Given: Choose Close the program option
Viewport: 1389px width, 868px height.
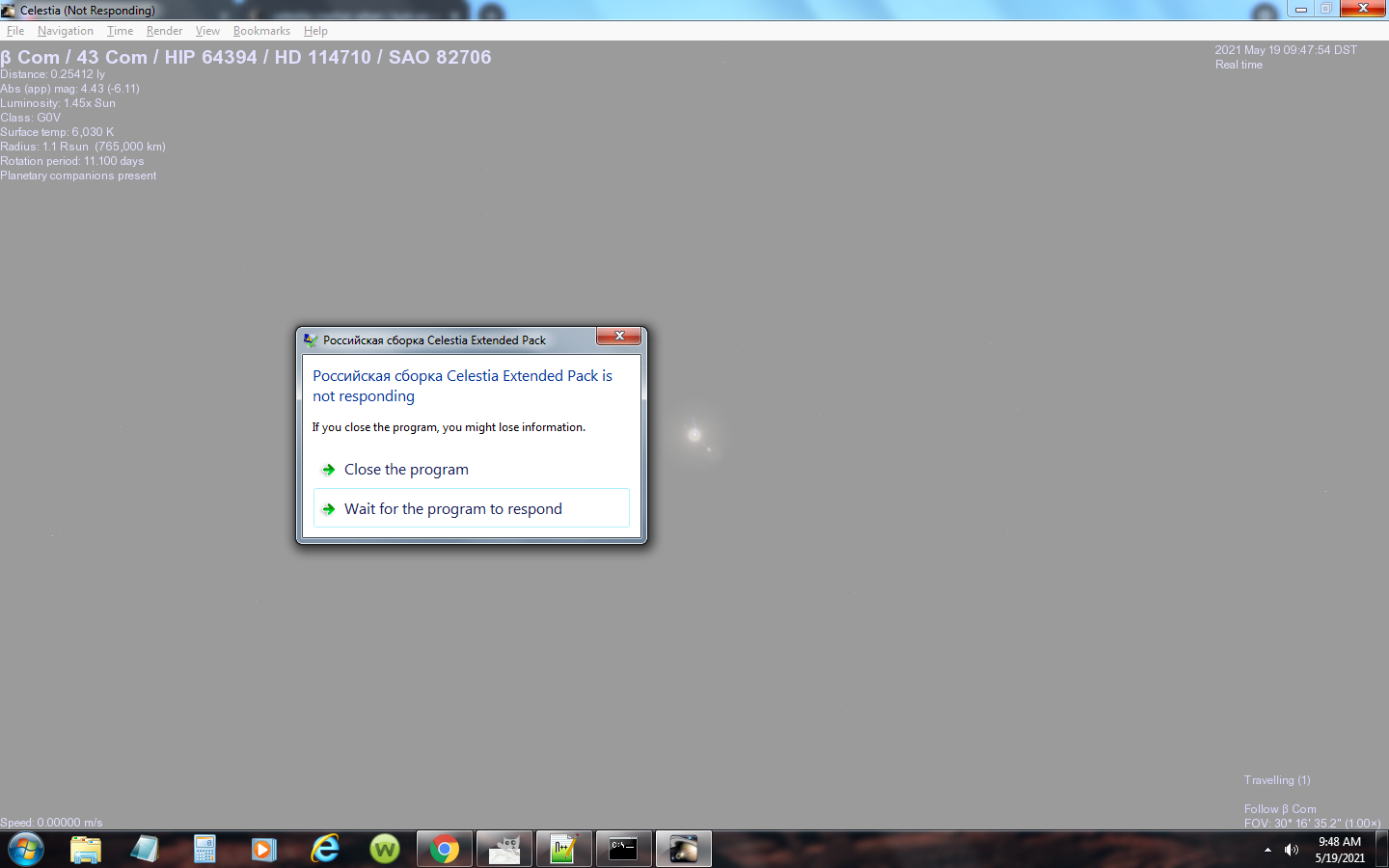Looking at the screenshot, I should (x=471, y=470).
